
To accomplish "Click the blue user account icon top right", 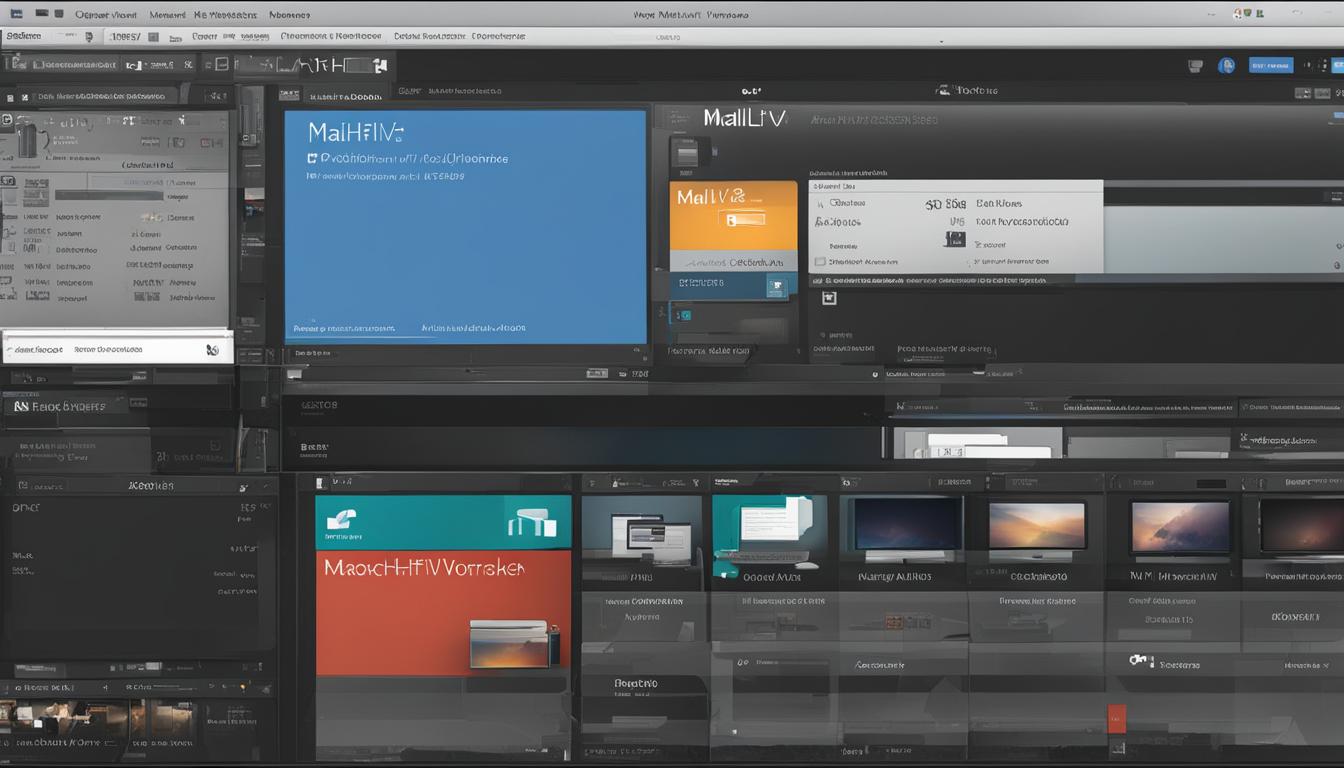I will pyautogui.click(x=1226, y=65).
